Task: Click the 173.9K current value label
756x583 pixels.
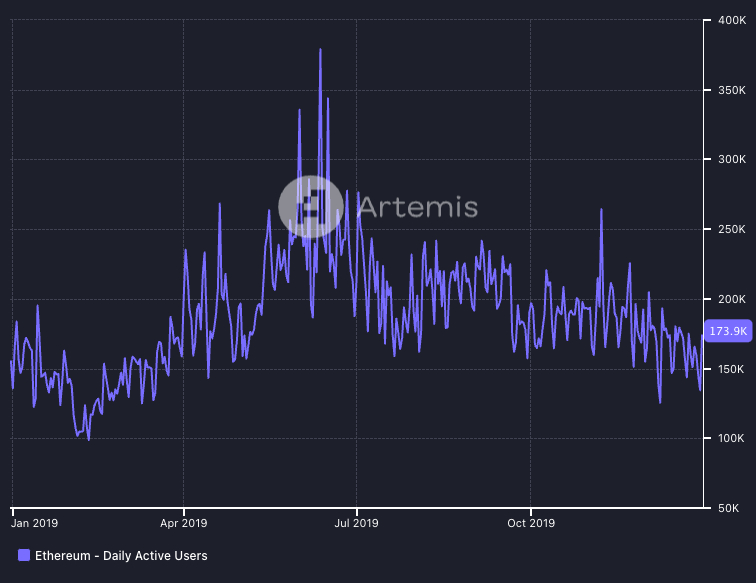Action: (728, 331)
